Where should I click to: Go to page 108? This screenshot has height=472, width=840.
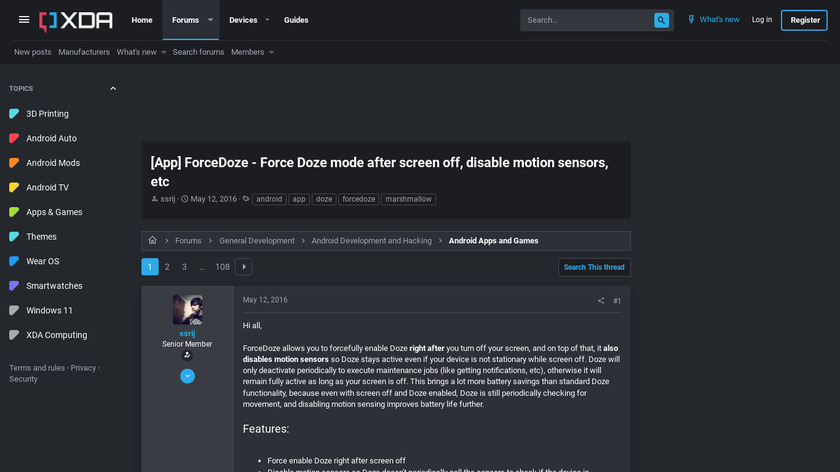pyautogui.click(x=222, y=267)
